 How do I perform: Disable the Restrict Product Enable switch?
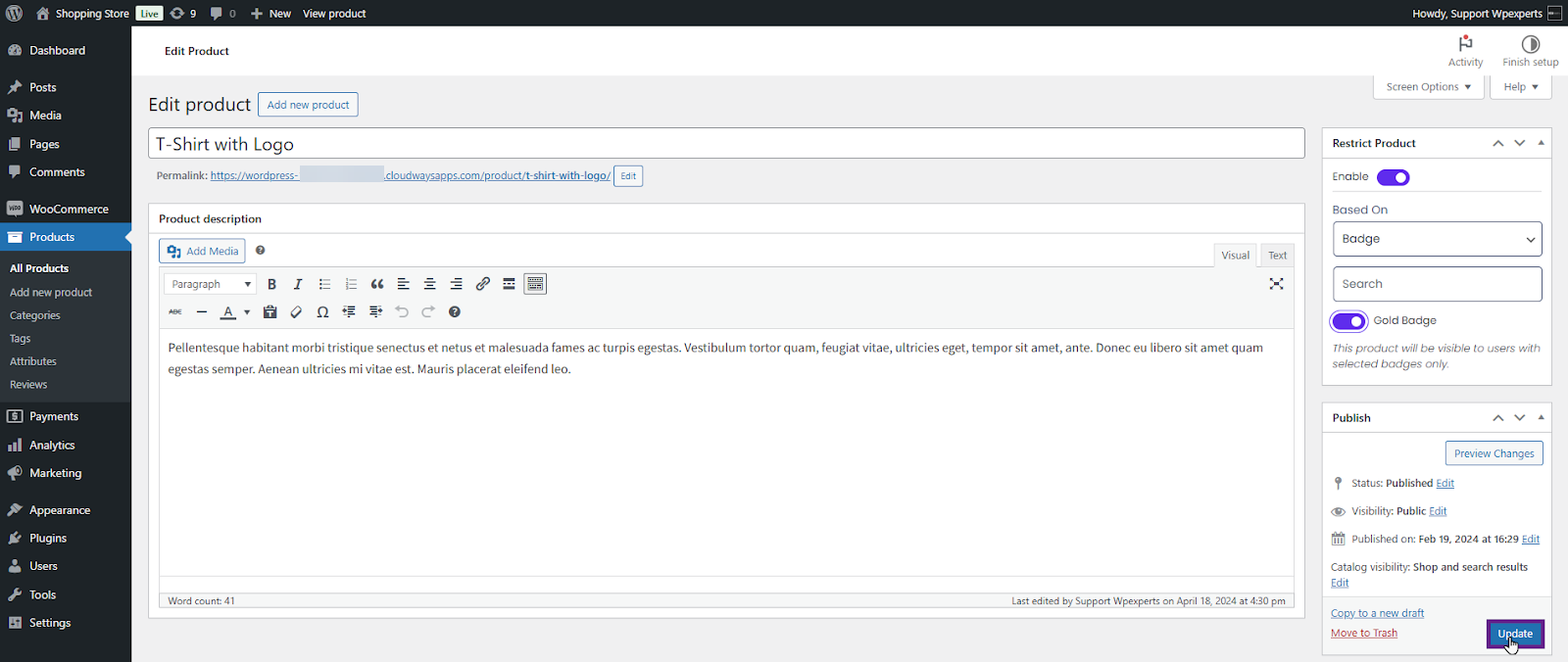coord(1393,177)
